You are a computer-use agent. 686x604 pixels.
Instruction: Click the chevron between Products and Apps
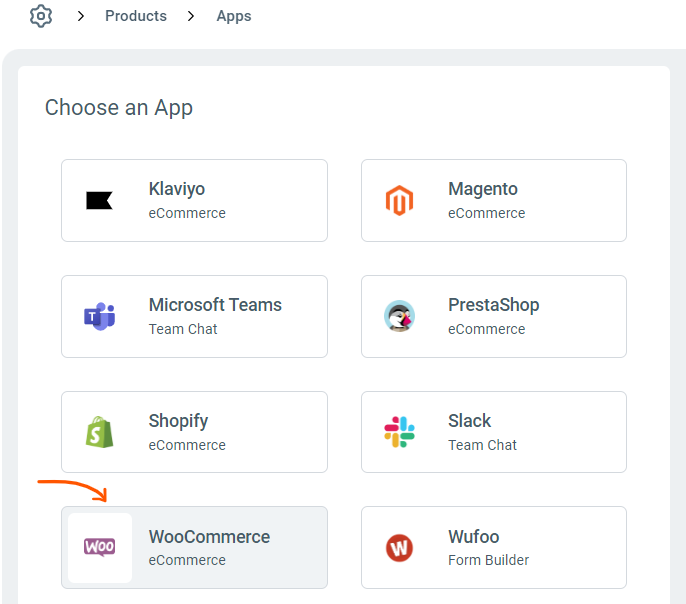pyautogui.click(x=191, y=16)
